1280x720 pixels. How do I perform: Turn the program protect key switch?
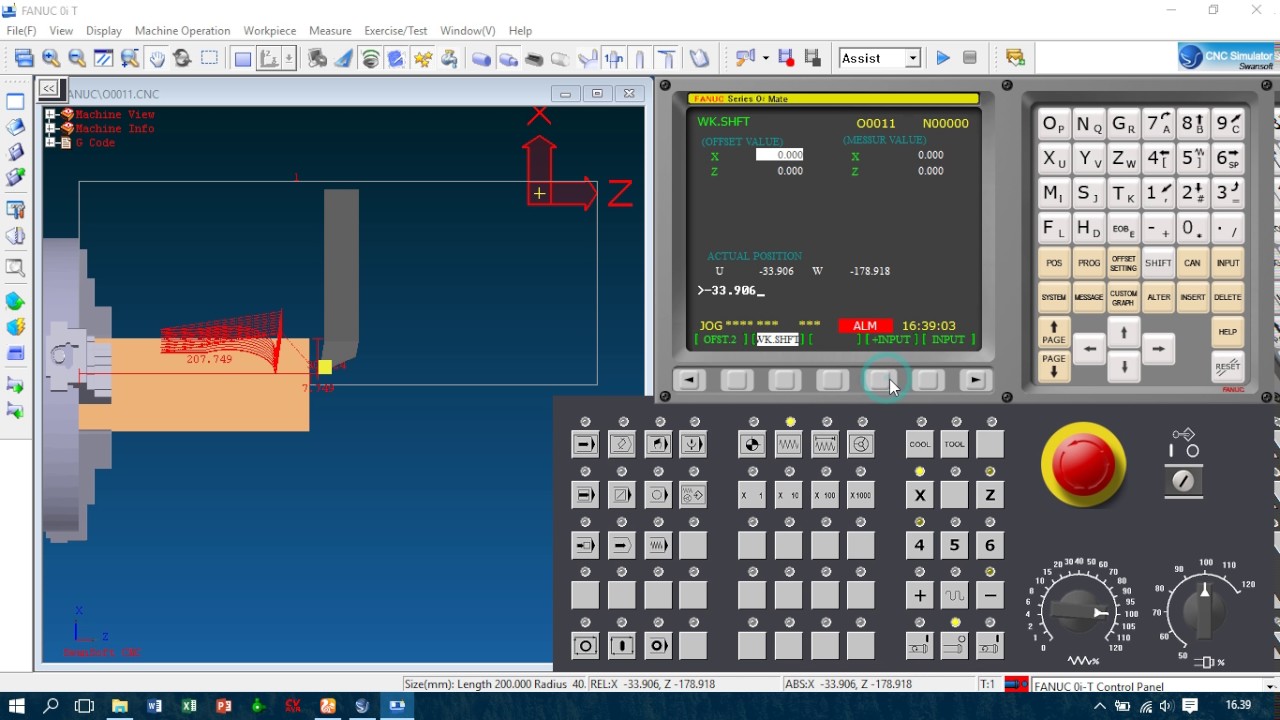point(1183,481)
